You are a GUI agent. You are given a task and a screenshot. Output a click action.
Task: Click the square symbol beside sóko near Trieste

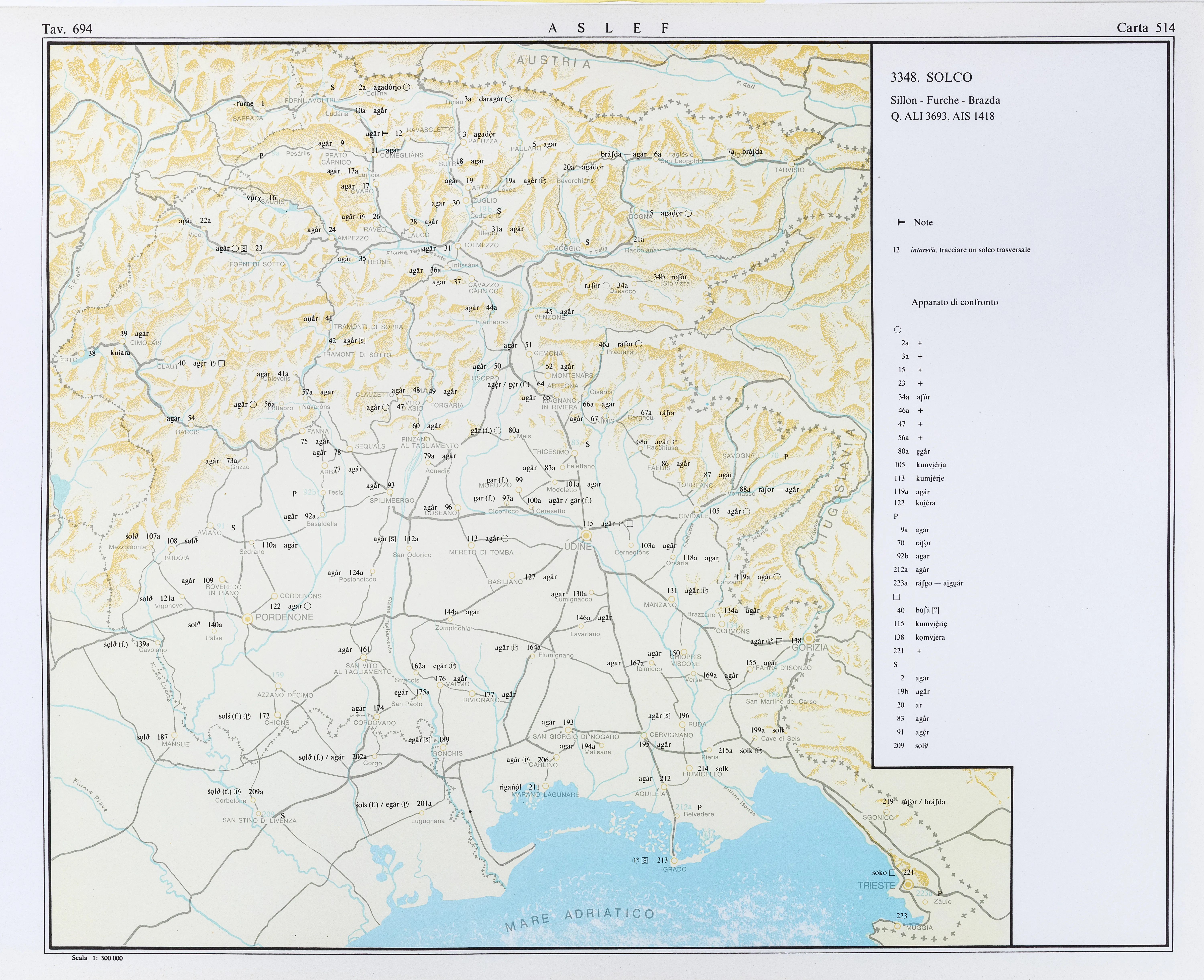tap(892, 873)
